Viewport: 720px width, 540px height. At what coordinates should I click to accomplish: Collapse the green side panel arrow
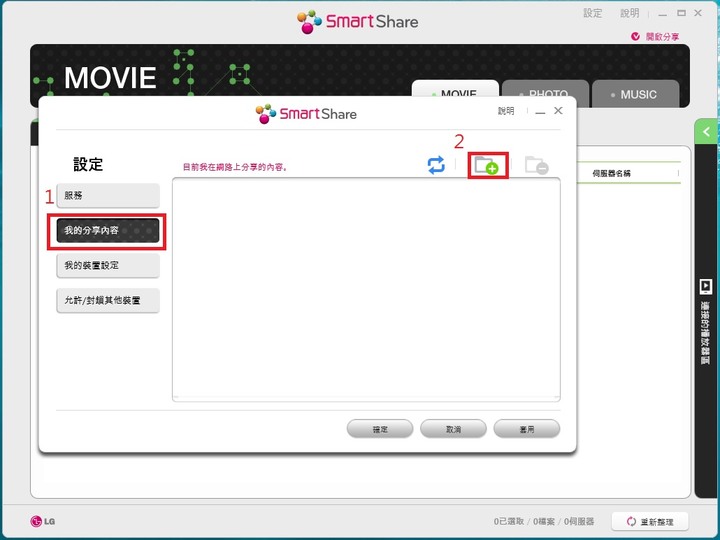click(706, 132)
